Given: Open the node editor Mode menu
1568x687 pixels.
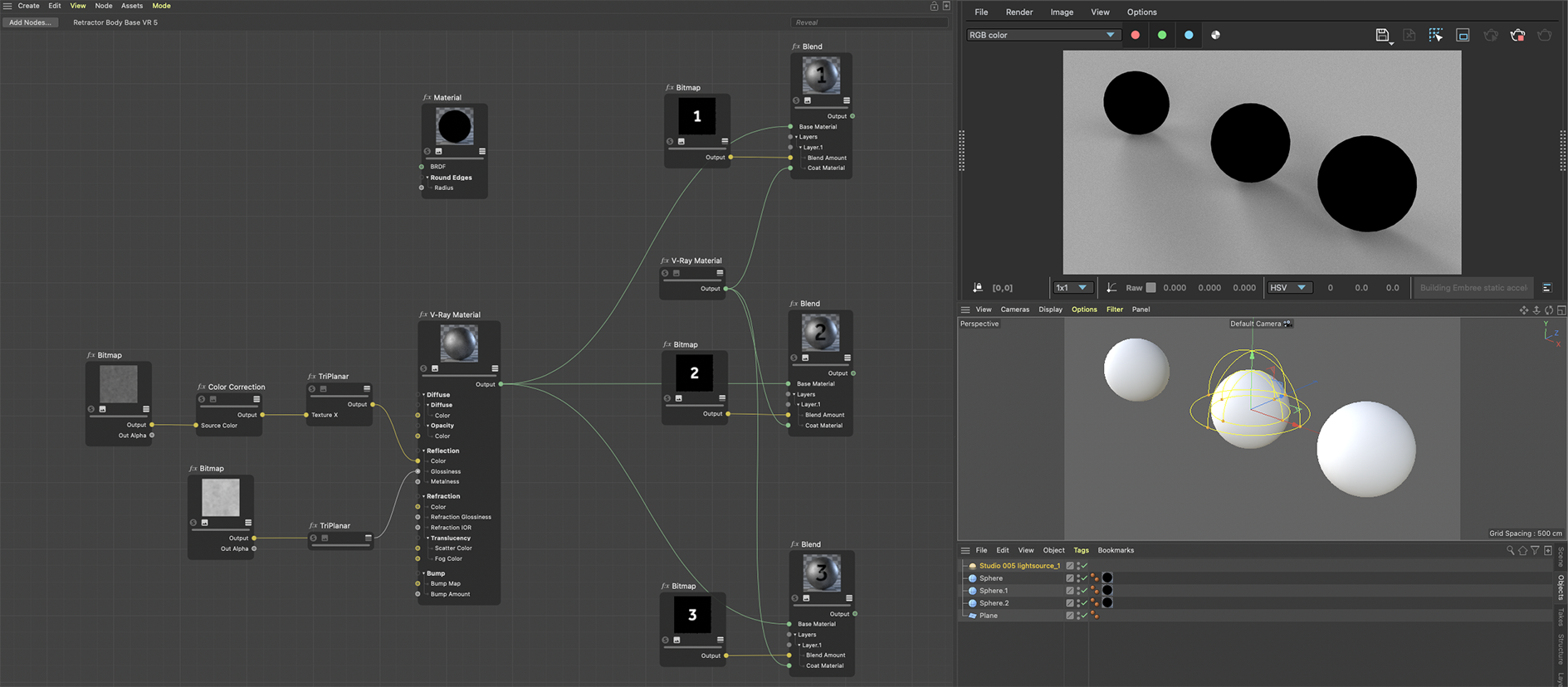Looking at the screenshot, I should coord(161,6).
